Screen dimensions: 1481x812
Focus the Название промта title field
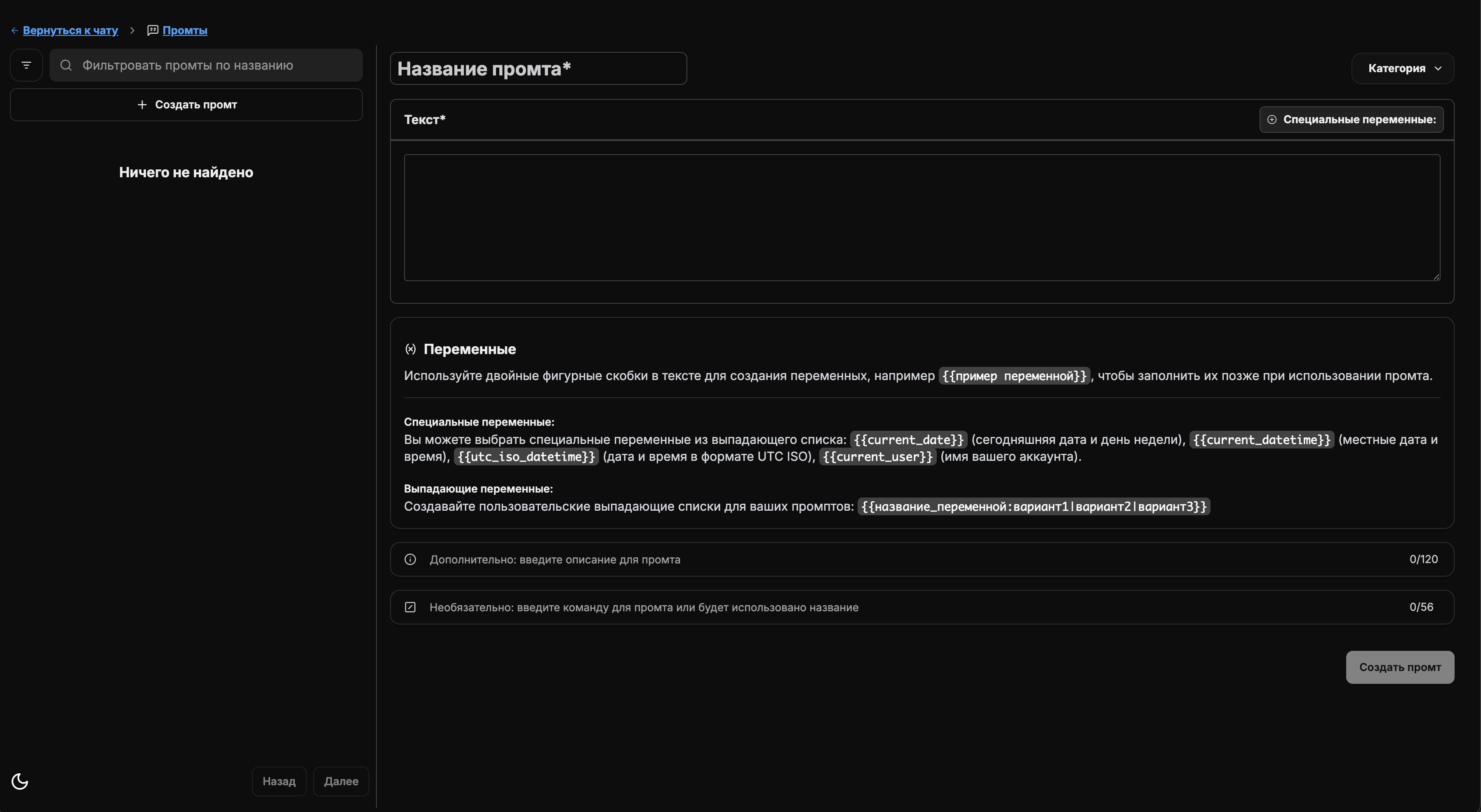[x=538, y=68]
